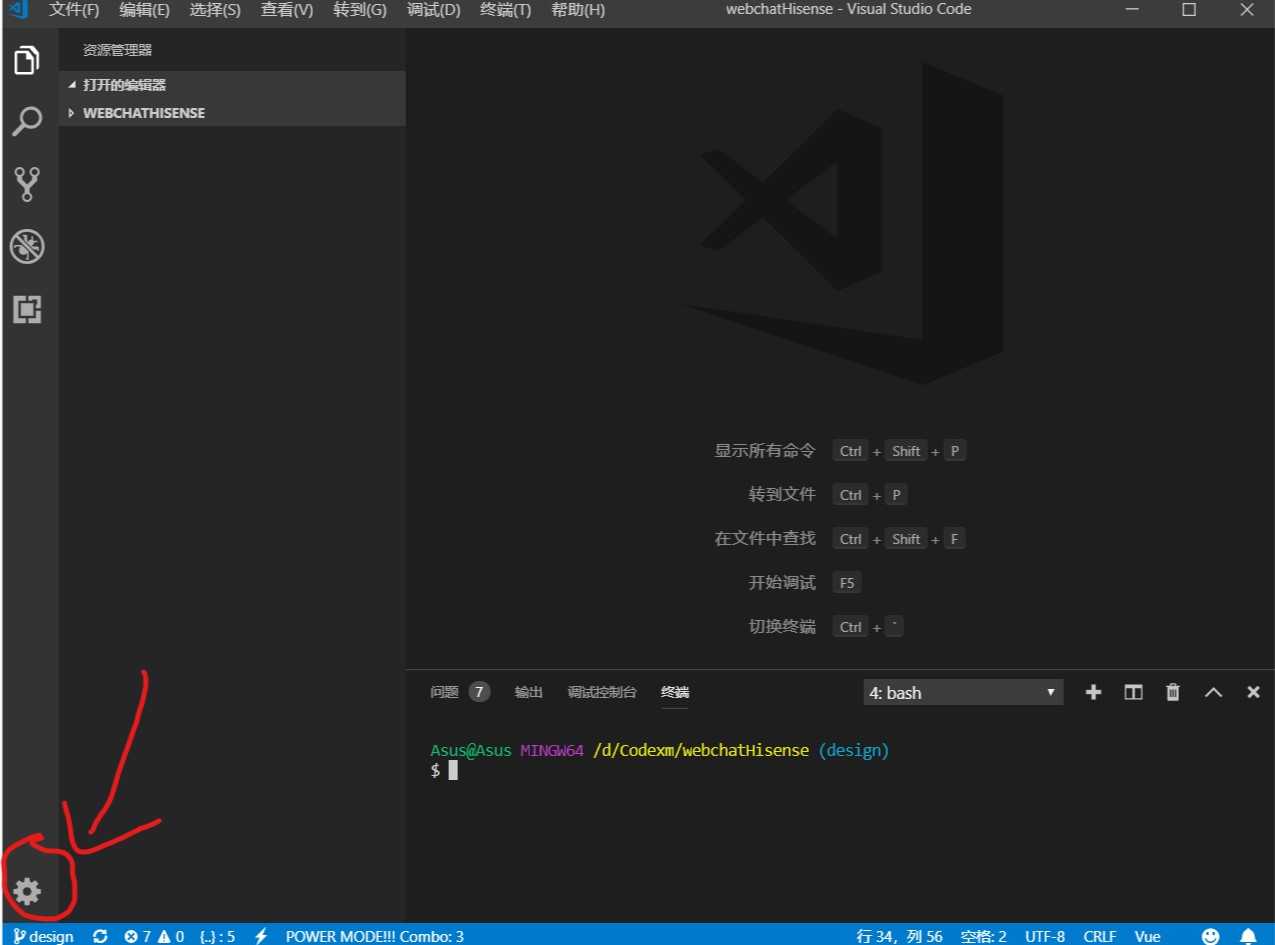The image size is (1275, 945).
Task: Synchronize changes in status bar
Action: point(100,936)
